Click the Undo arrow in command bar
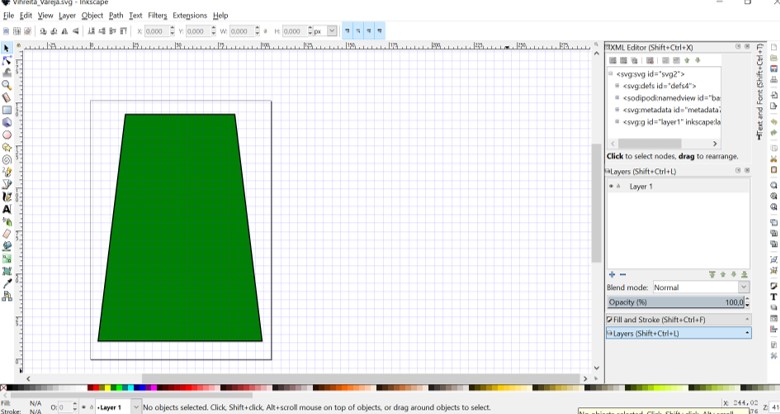The height and width of the screenshot is (414, 780). tap(774, 122)
